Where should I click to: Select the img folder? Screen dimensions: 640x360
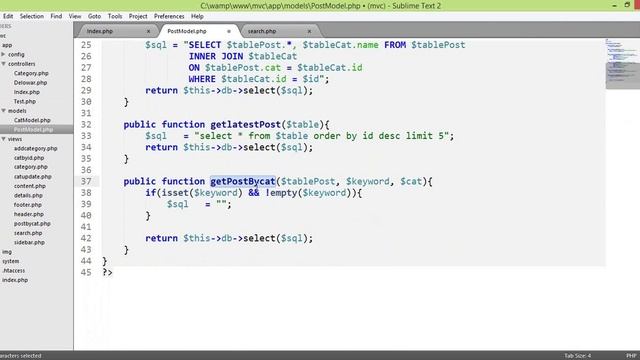click(7, 252)
